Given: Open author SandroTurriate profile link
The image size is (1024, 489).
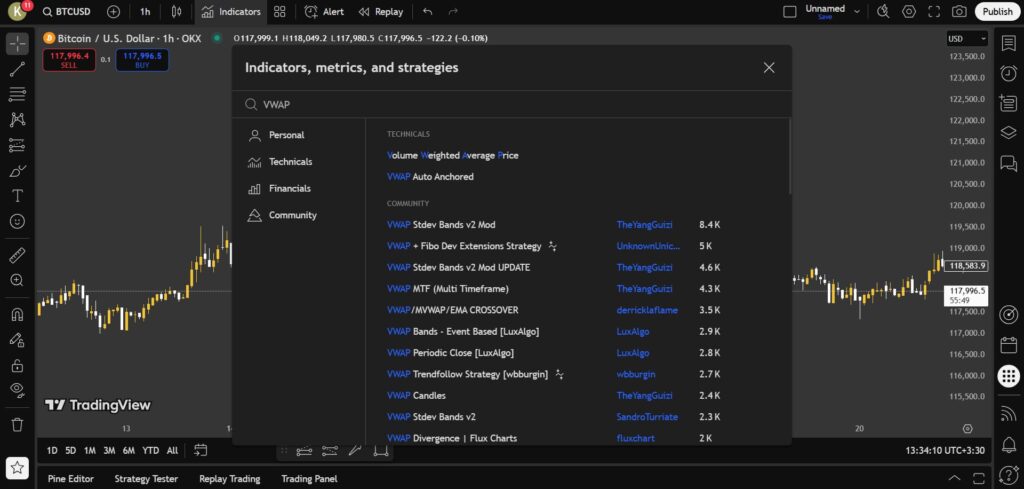Looking at the screenshot, I should 647,417.
